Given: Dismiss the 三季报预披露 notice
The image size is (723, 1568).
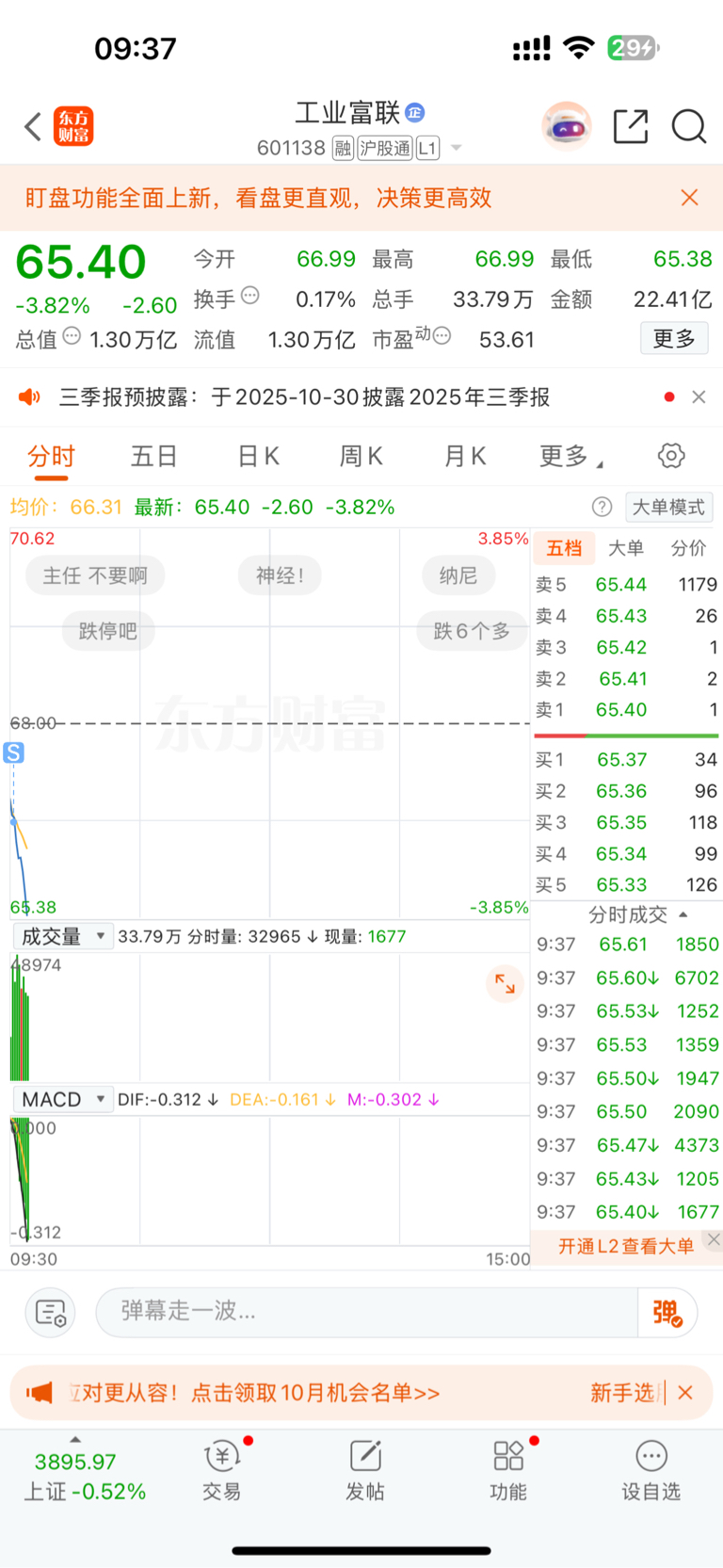Looking at the screenshot, I should click(x=699, y=397).
